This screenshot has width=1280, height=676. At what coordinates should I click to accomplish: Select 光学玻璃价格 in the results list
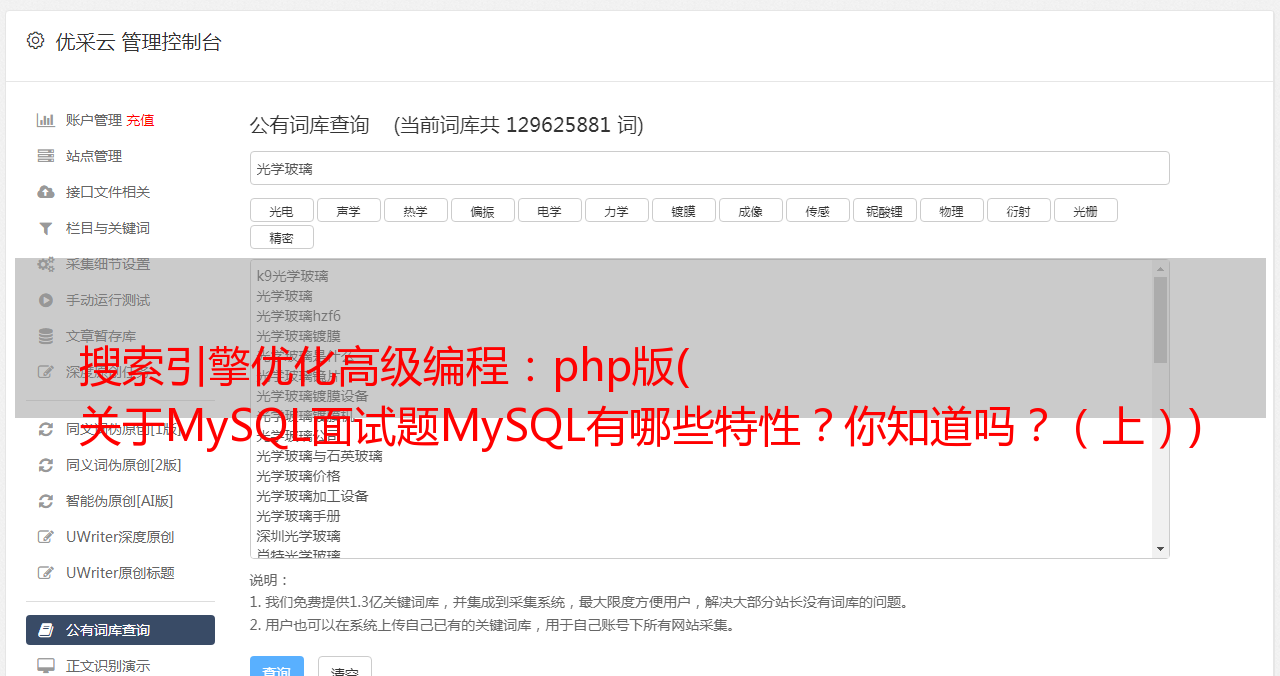pyautogui.click(x=298, y=476)
